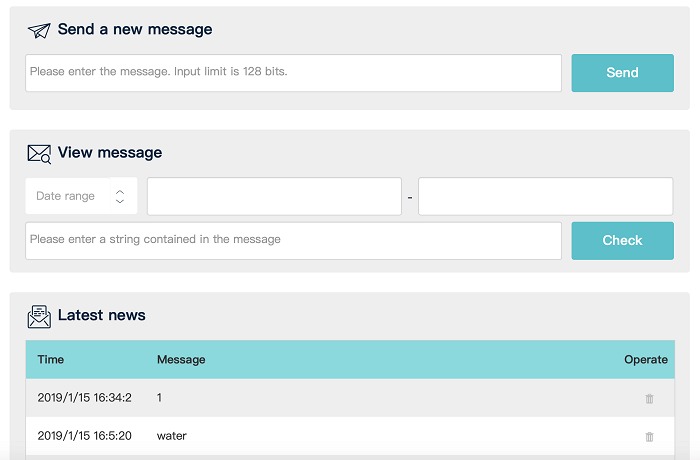Click the Latest news mail icon
This screenshot has width=700, height=460.
[x=39, y=316]
